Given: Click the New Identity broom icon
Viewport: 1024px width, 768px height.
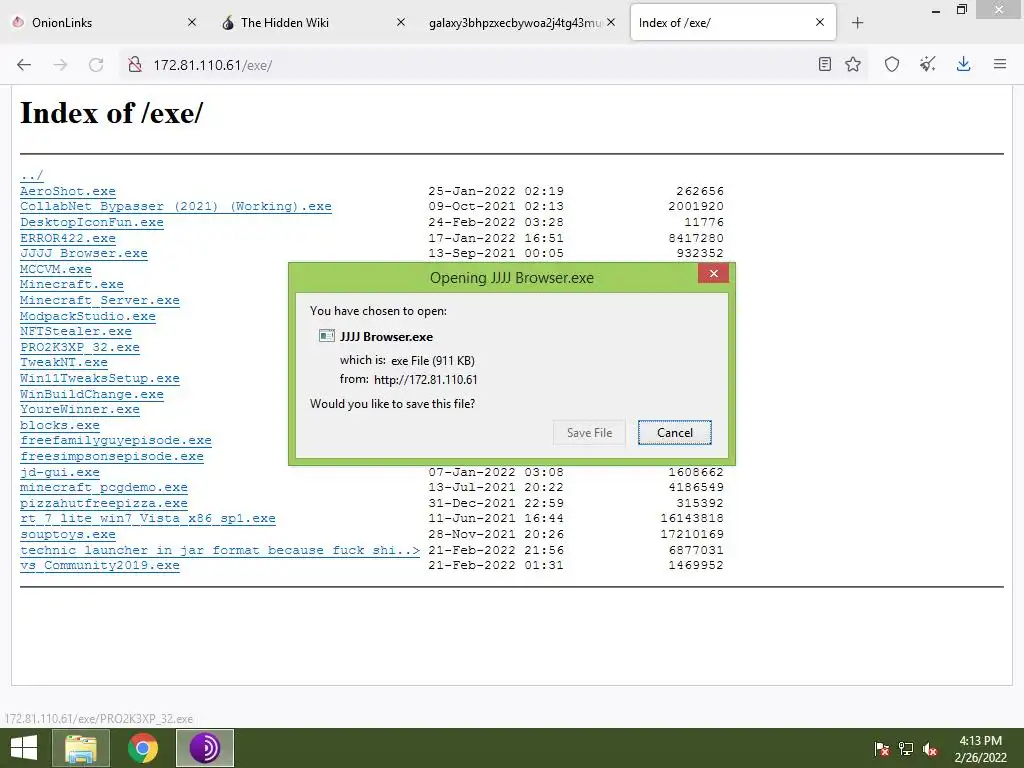Looking at the screenshot, I should pyautogui.click(x=927, y=64).
